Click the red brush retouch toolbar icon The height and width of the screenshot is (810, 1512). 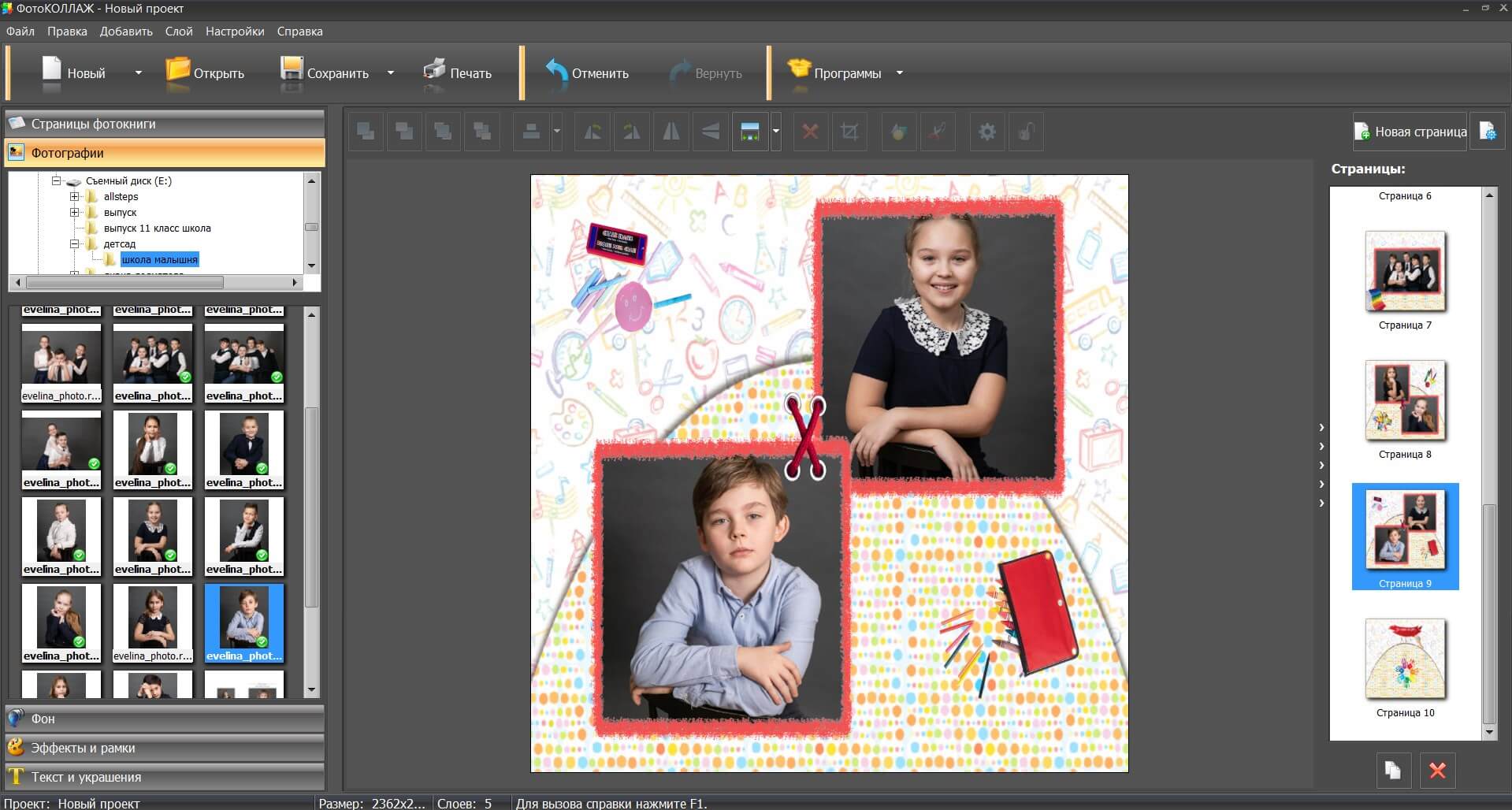click(938, 132)
